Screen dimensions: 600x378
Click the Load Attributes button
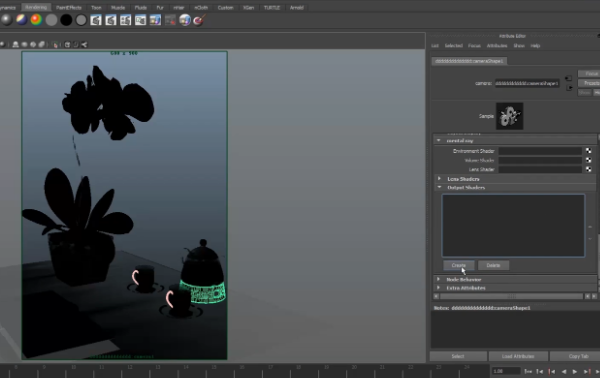point(518,356)
